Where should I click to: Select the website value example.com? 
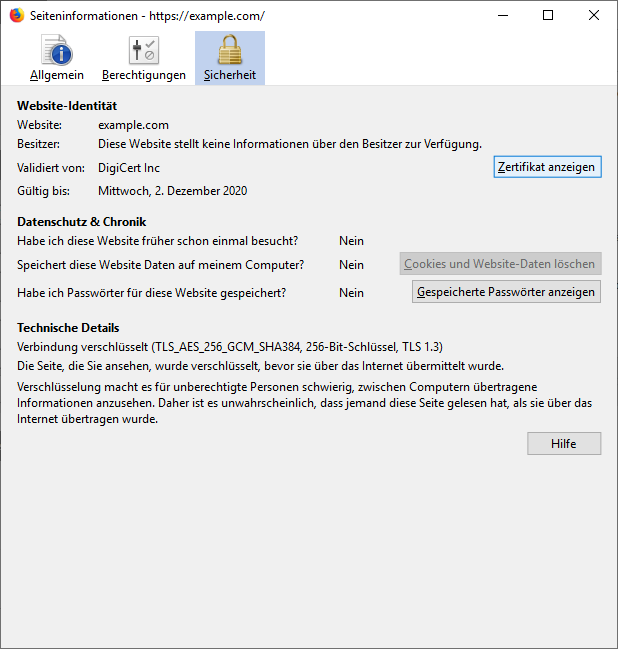click(133, 125)
